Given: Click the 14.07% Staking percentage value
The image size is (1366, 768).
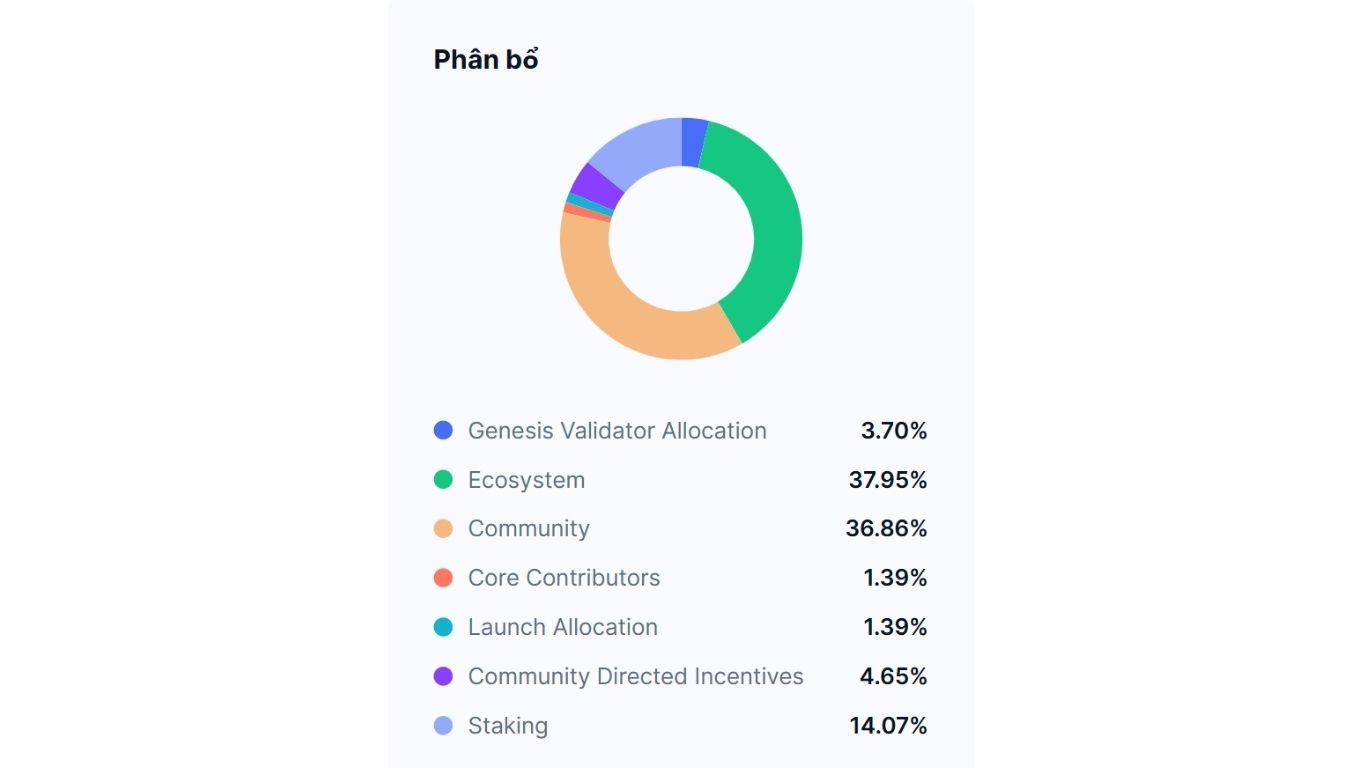Looking at the screenshot, I should pos(888,725).
